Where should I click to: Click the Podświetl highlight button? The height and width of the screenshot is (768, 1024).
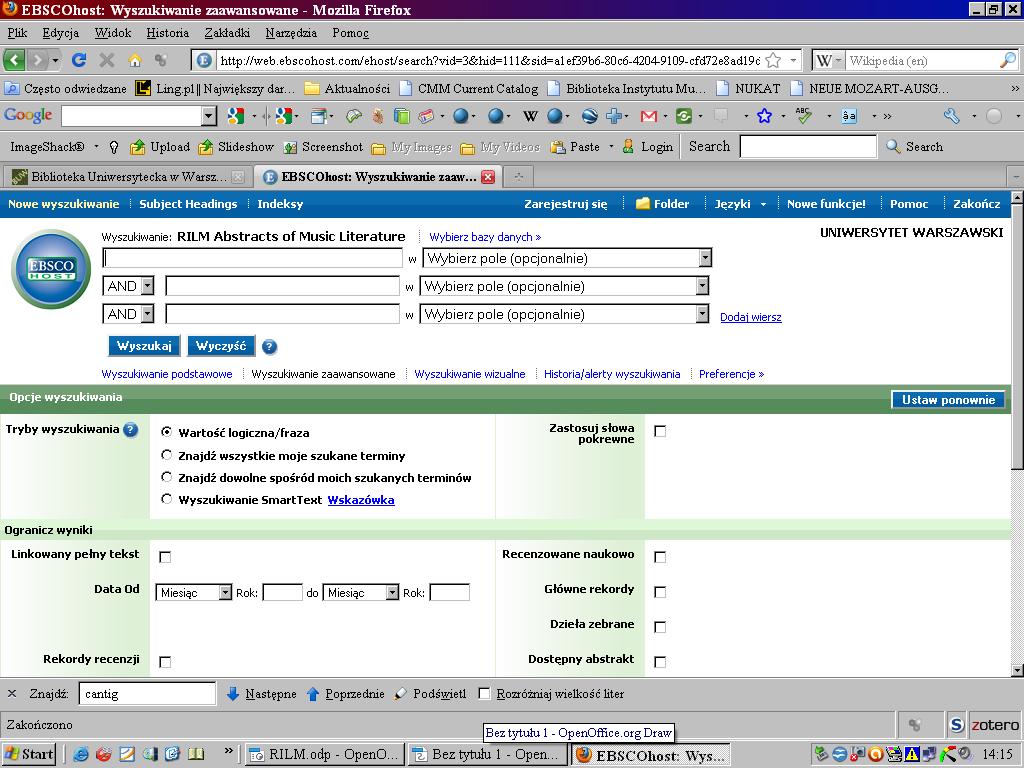tap(430, 694)
